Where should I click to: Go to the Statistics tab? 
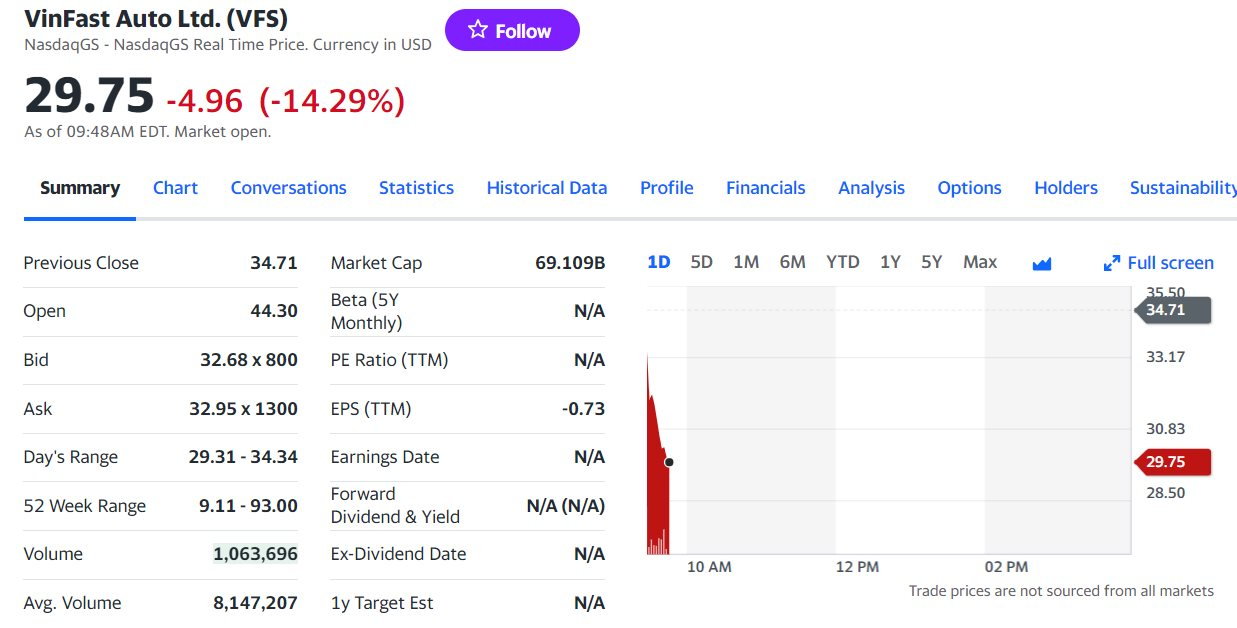(416, 188)
